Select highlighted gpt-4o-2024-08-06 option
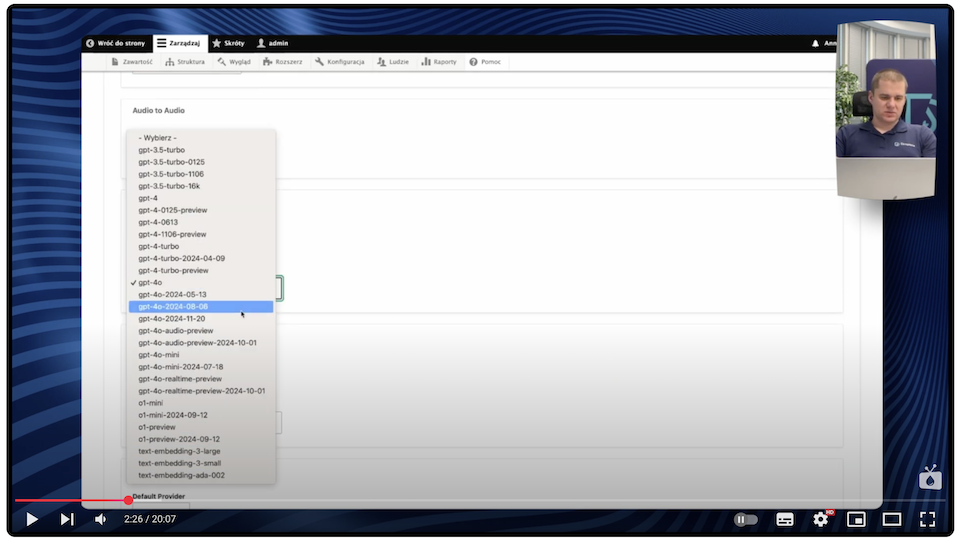The image size is (960, 543). click(201, 307)
